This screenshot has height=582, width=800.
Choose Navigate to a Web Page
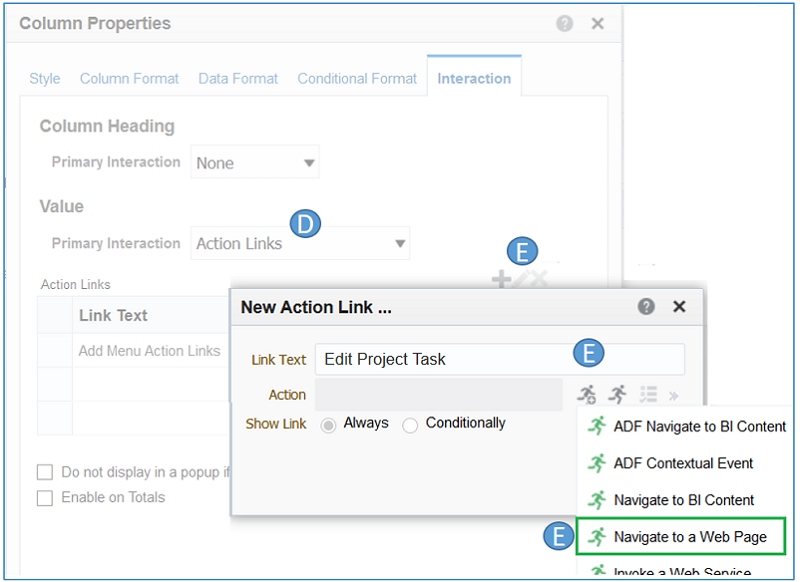[x=690, y=537]
